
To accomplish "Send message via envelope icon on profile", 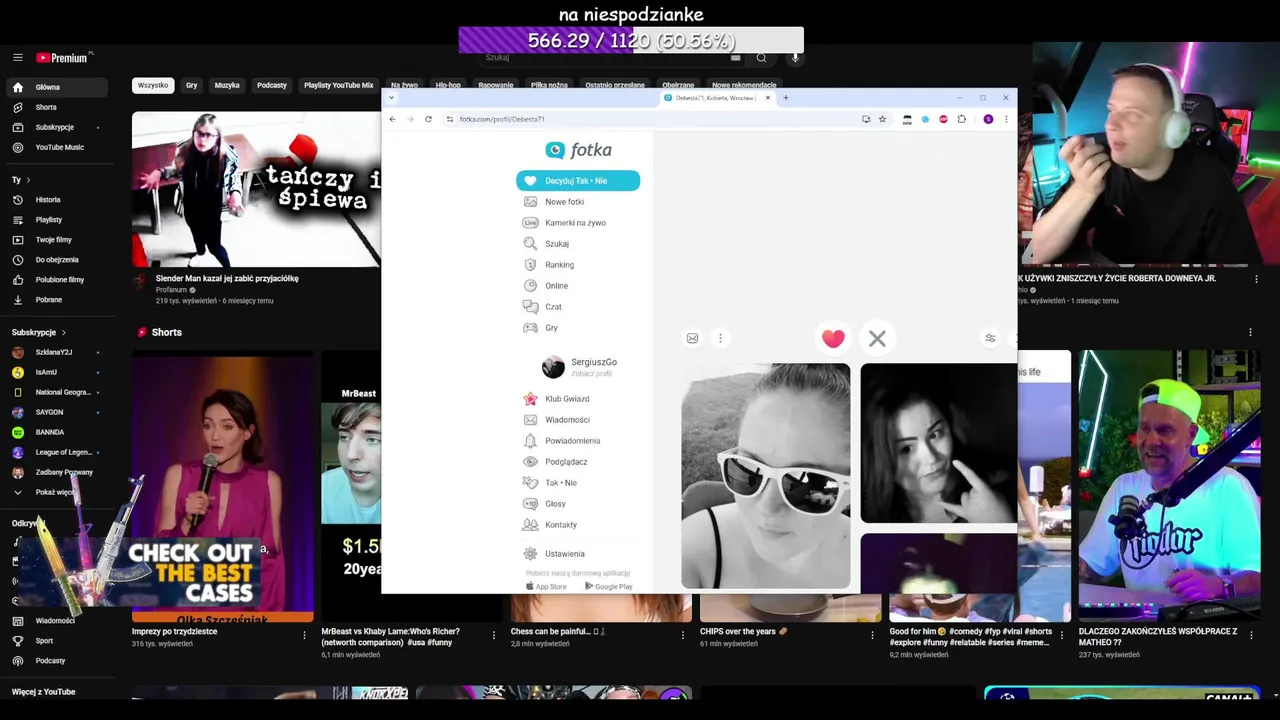I will pyautogui.click(x=692, y=338).
